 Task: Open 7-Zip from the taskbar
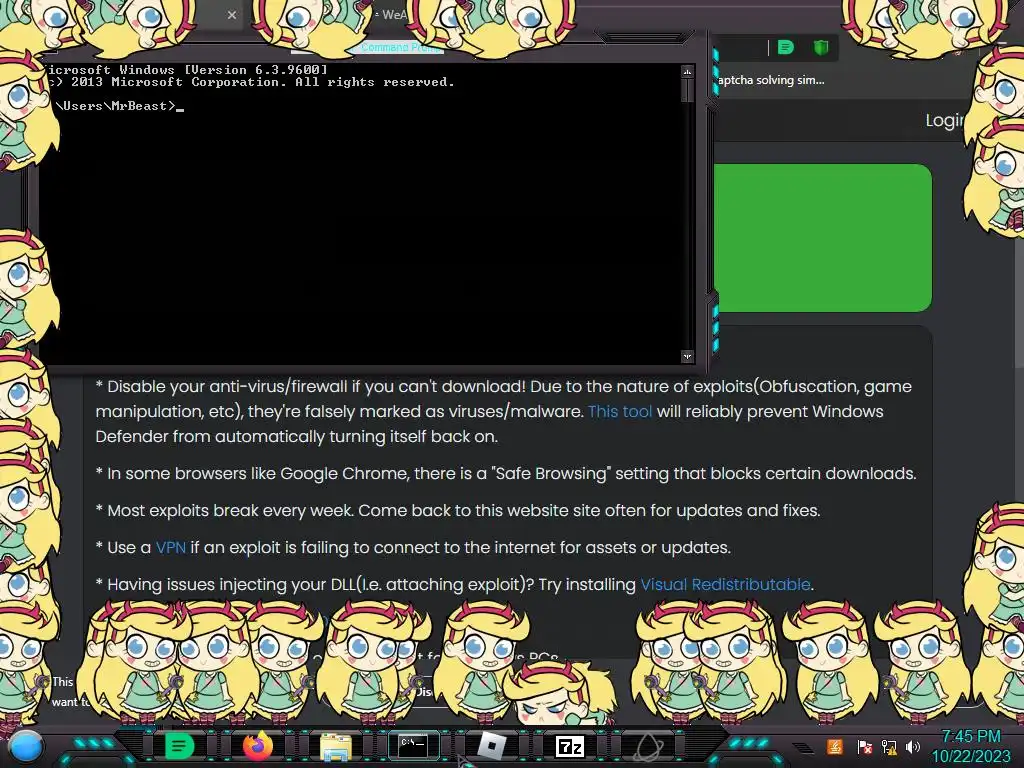click(x=569, y=746)
